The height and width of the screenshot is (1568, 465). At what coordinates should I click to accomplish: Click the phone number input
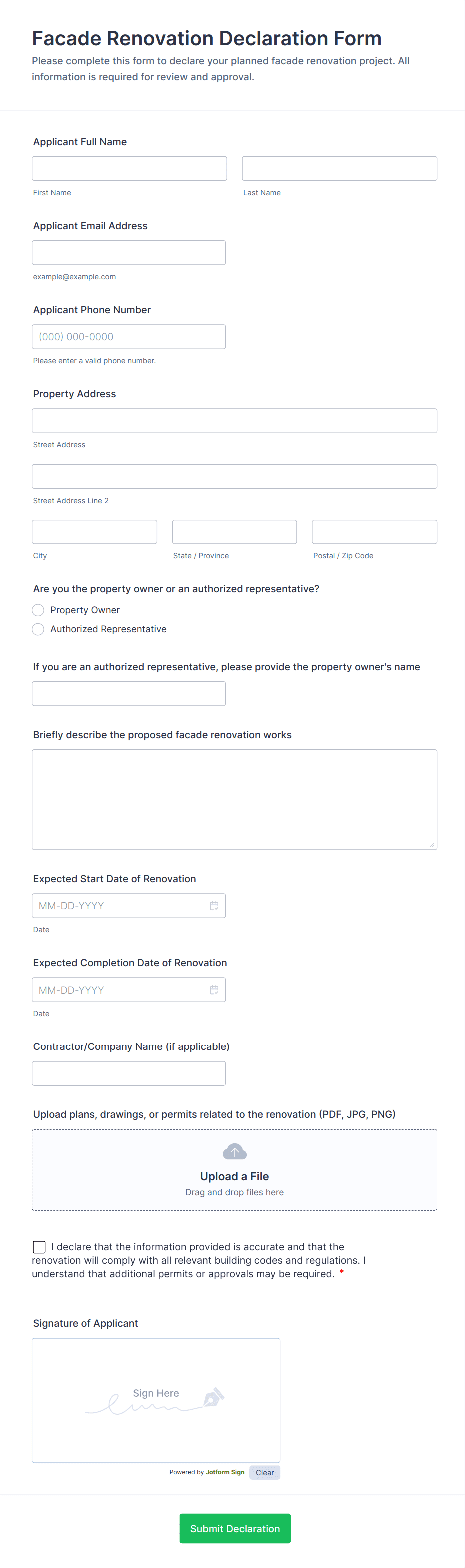(x=128, y=337)
